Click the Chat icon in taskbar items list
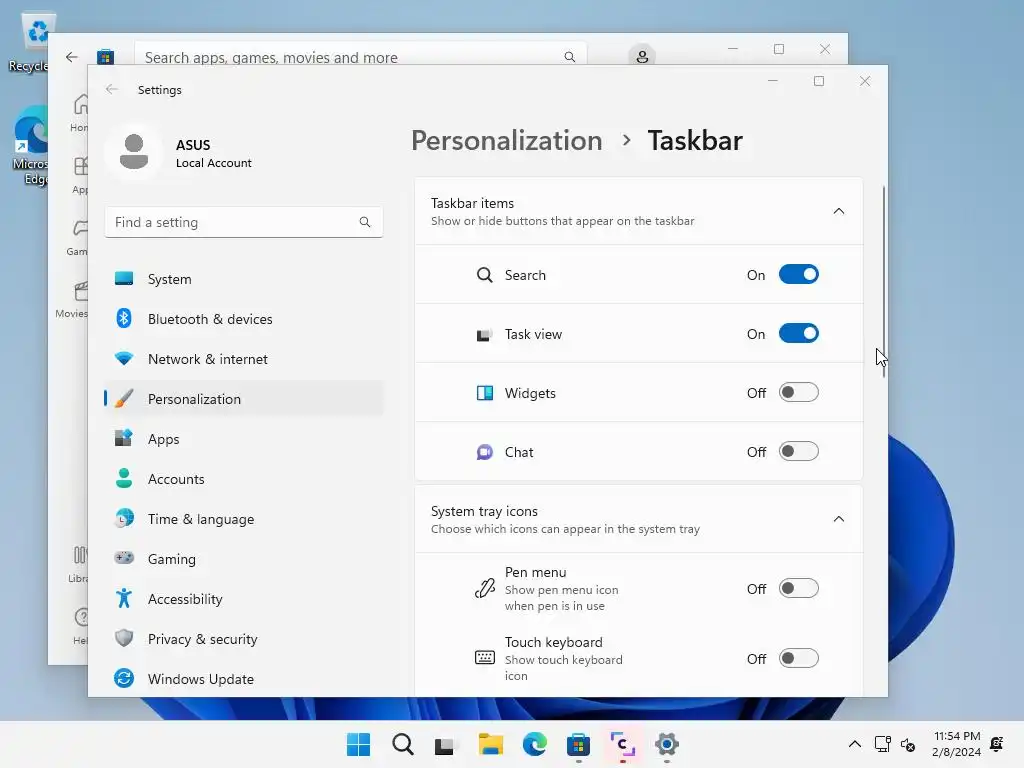 (485, 452)
